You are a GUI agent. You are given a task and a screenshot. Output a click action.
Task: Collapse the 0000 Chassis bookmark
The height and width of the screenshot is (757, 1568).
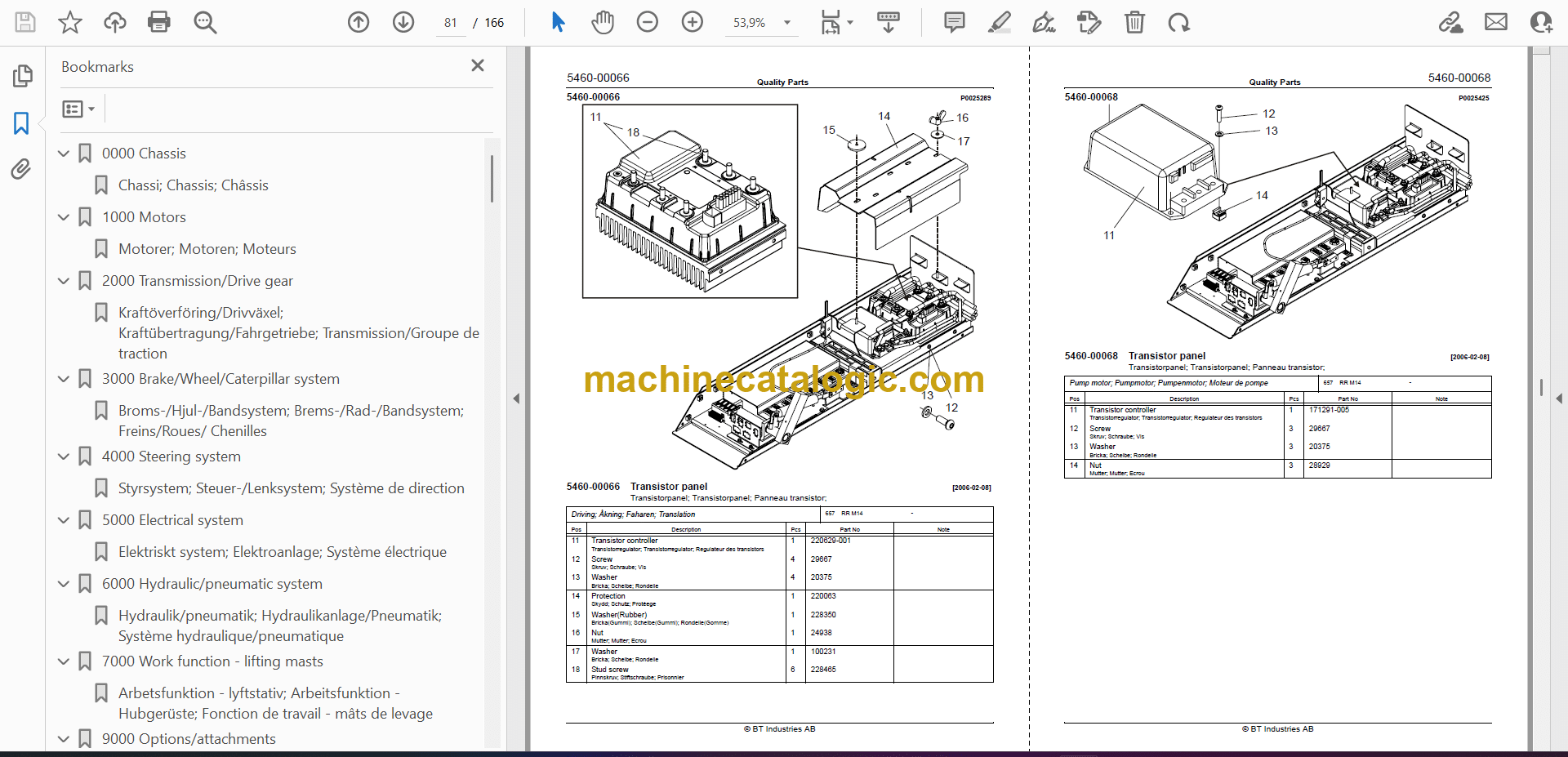pos(64,154)
